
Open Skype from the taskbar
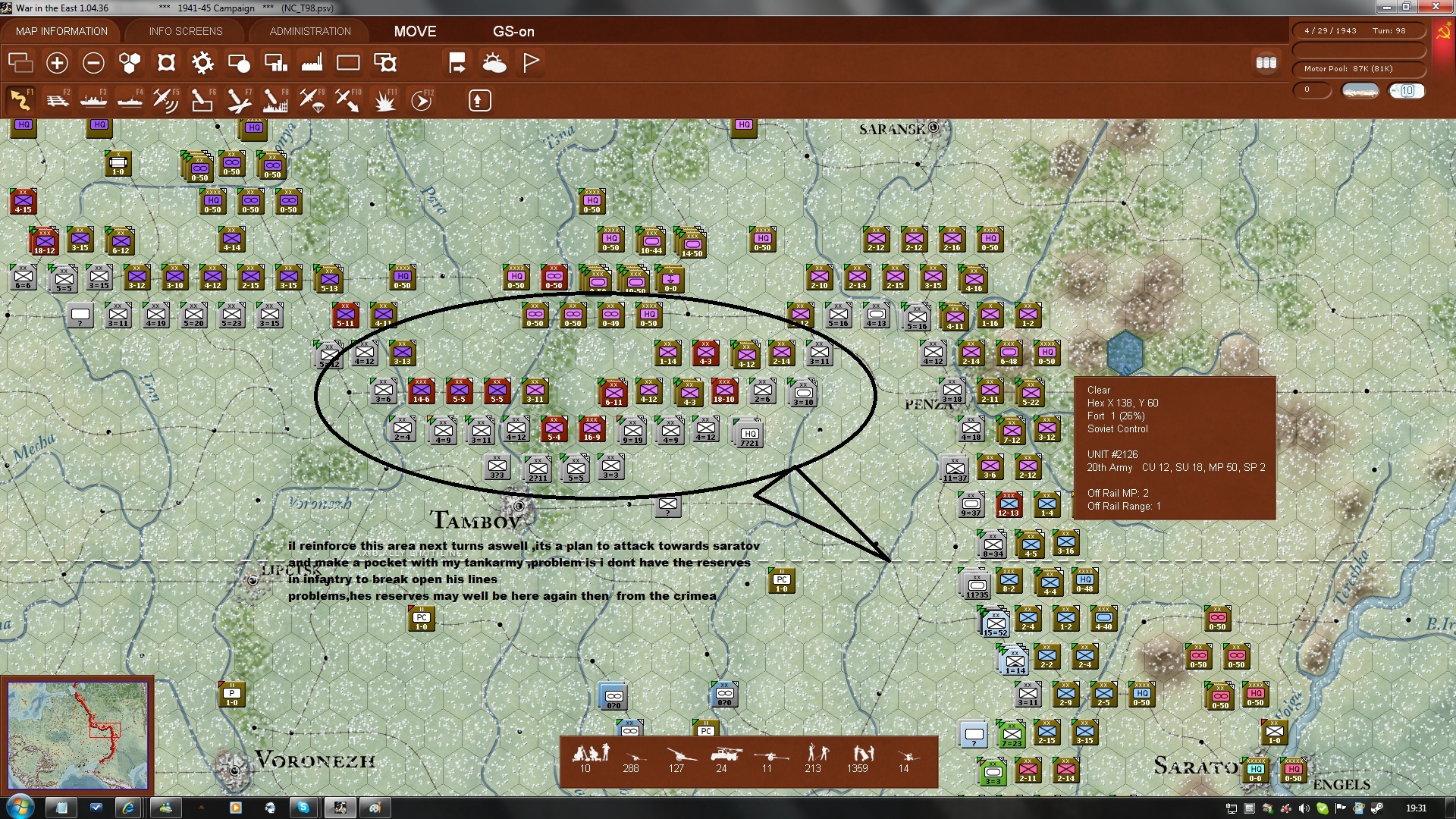click(303, 808)
